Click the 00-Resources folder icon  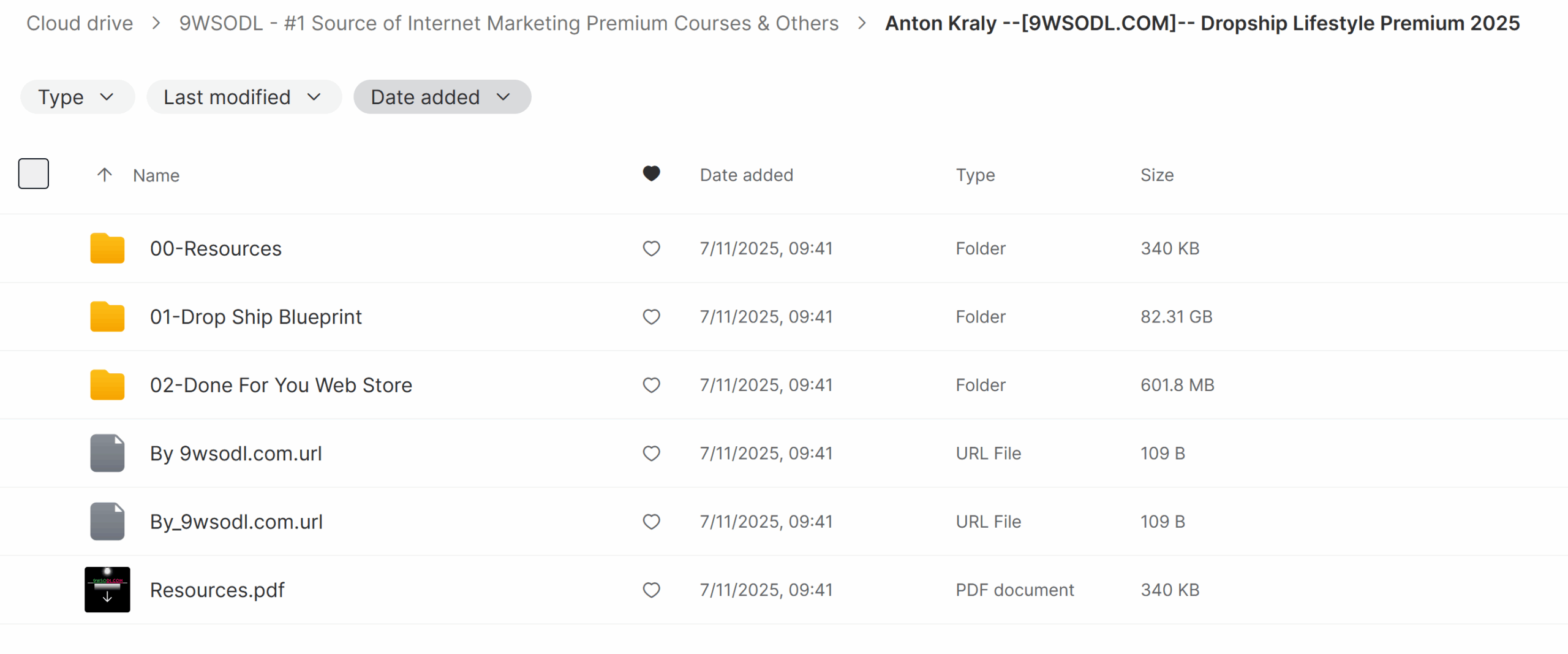(x=107, y=248)
